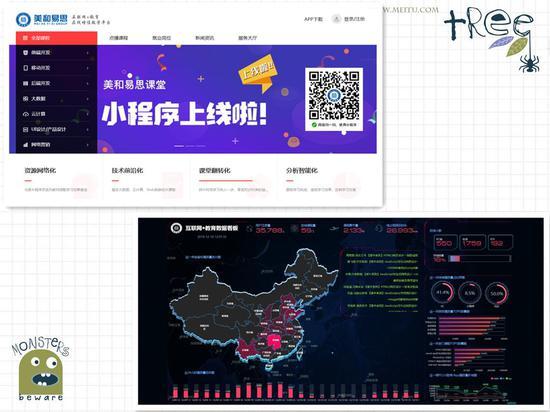Viewport: 550px width, 412px height.
Task: Click the user avatar icon next to 登录/注册
Action: pos(336,19)
